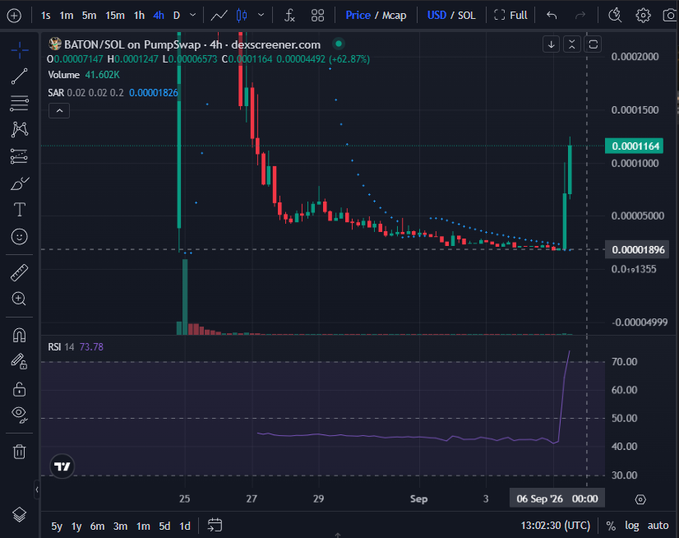Switch to the 15m timeframe
679x538 pixels.
tap(115, 16)
